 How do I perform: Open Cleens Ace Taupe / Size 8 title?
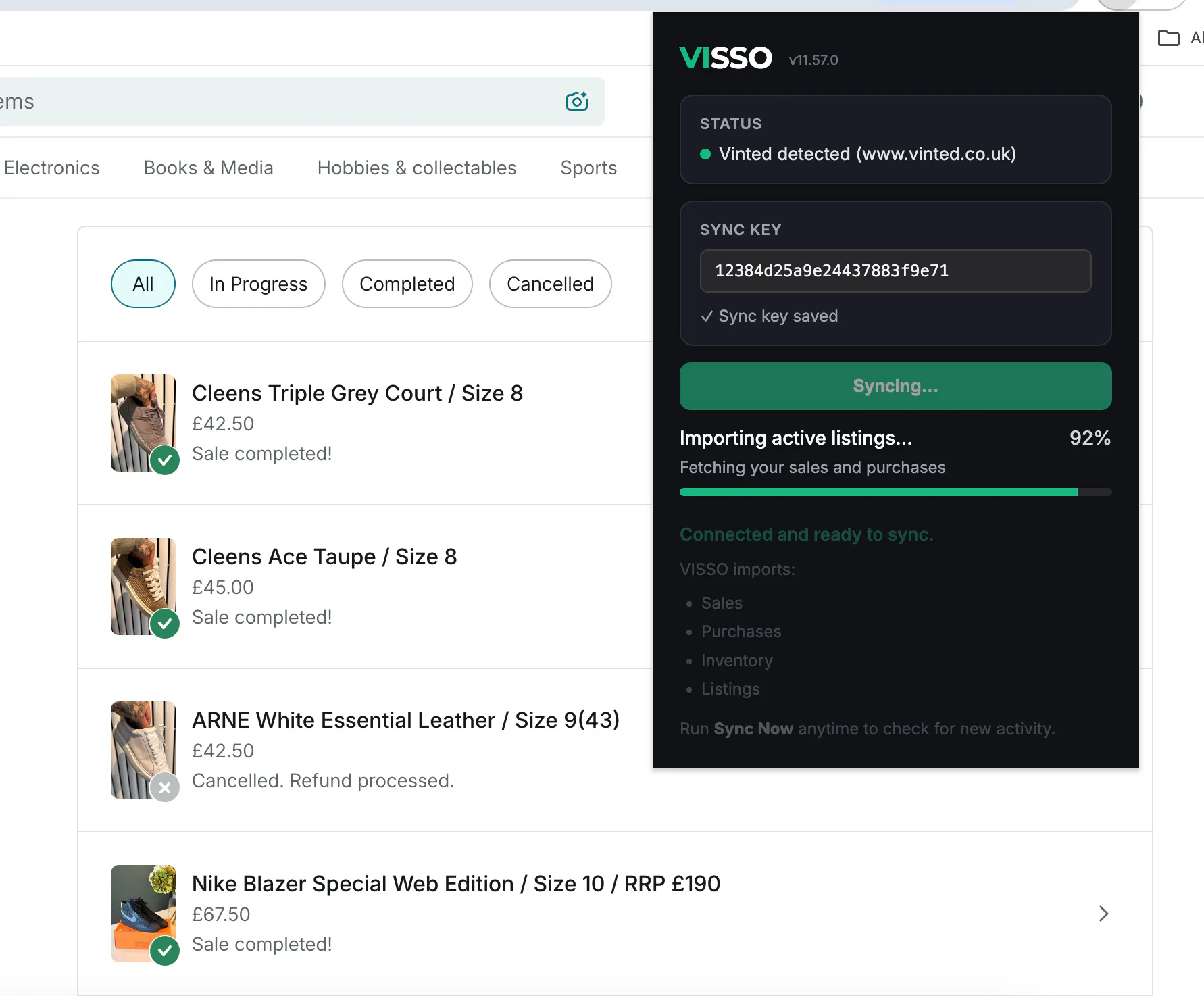324,557
